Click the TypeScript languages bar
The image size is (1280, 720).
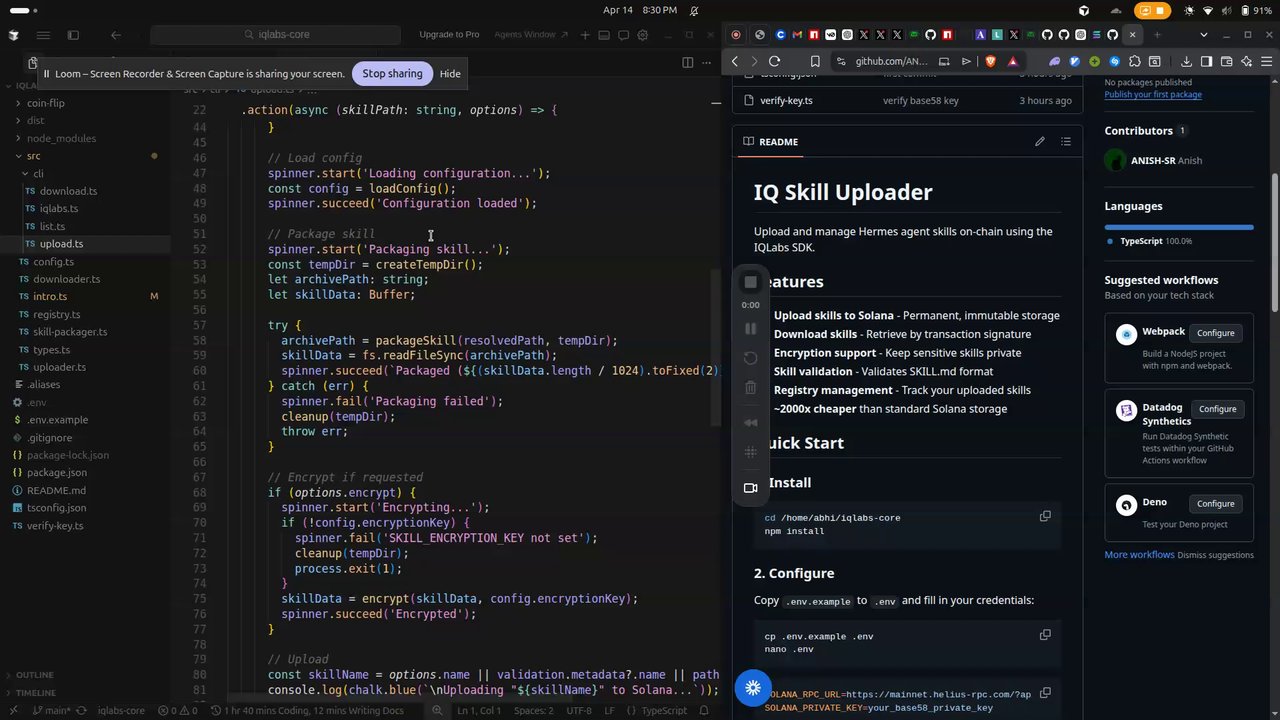(x=1179, y=228)
